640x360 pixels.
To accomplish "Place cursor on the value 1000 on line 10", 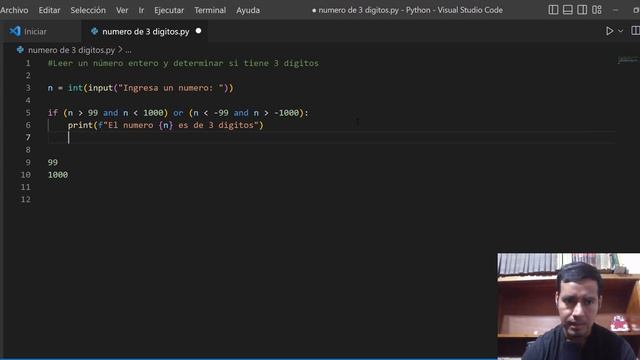I will tap(58, 175).
